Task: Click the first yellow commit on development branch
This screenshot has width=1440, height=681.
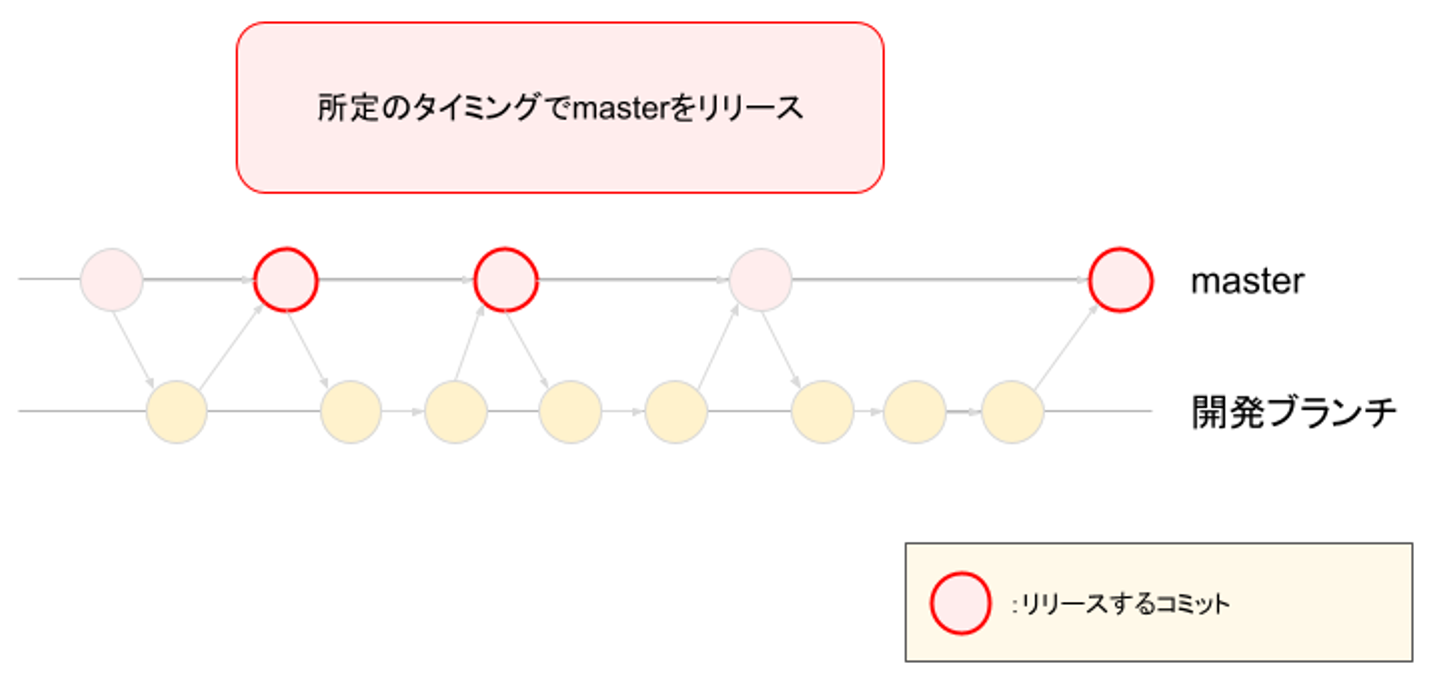Action: (177, 411)
